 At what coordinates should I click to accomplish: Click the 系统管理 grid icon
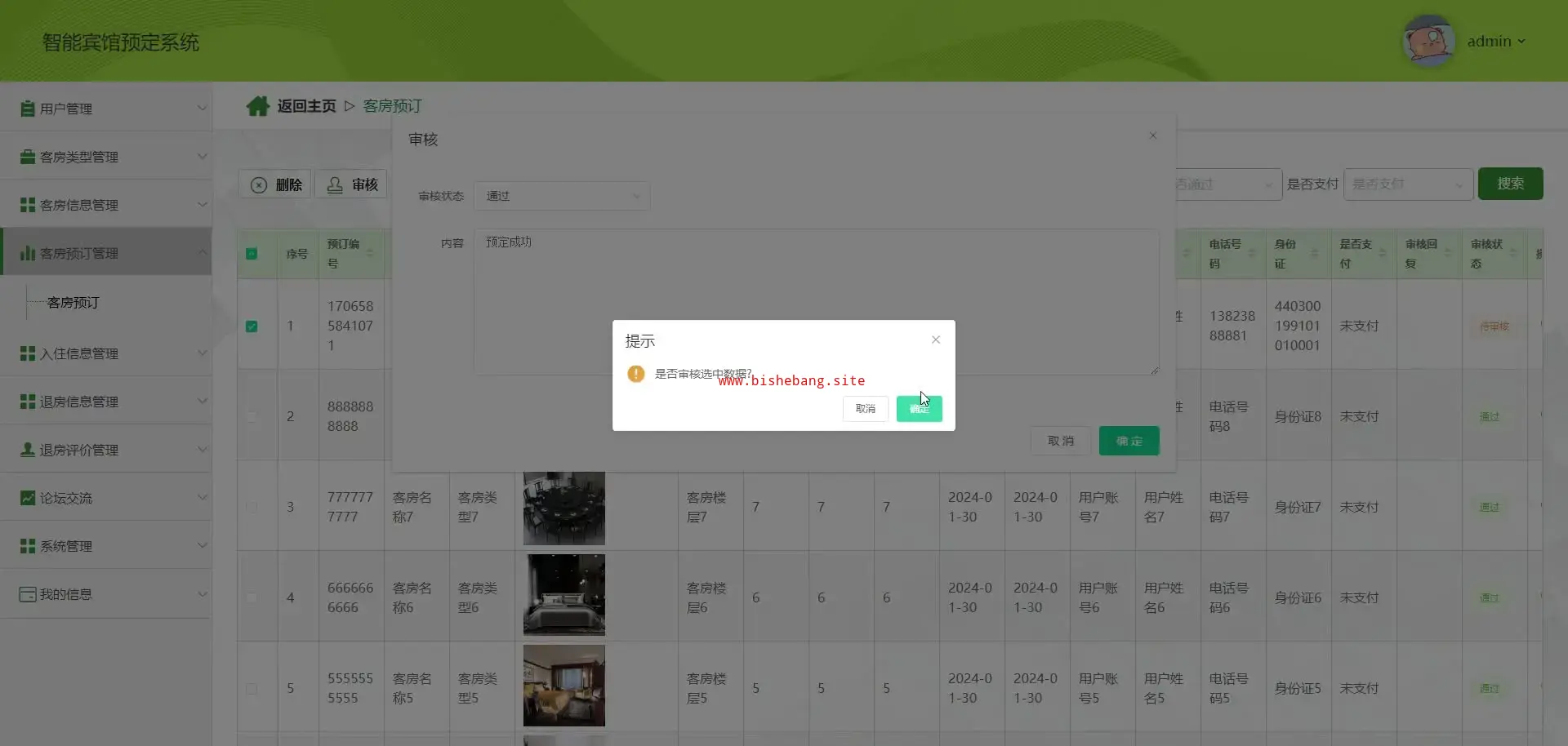tap(28, 546)
